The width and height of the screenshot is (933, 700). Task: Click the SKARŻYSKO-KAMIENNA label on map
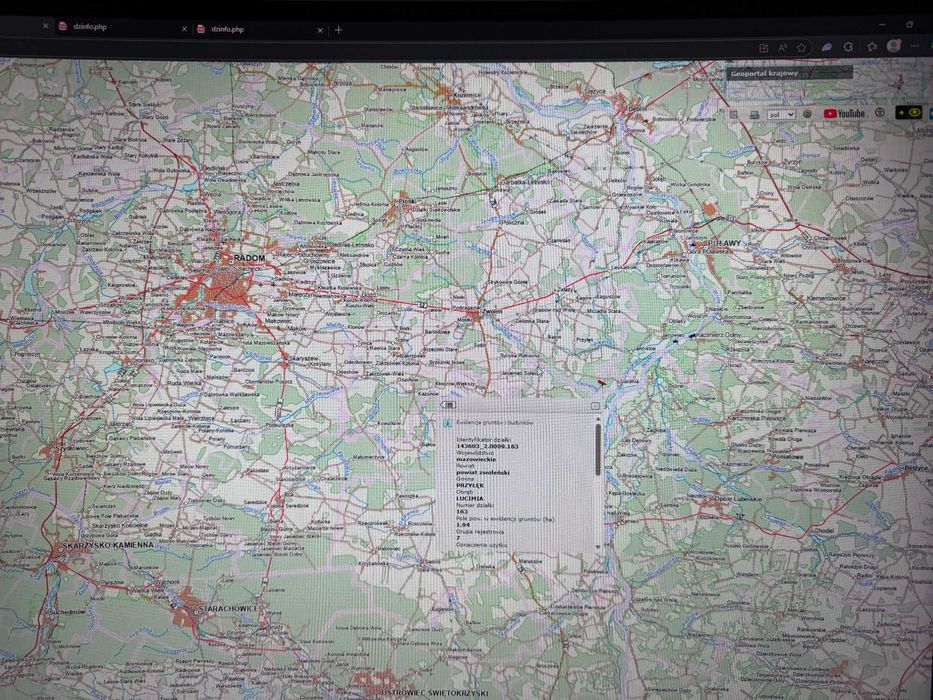coord(108,545)
